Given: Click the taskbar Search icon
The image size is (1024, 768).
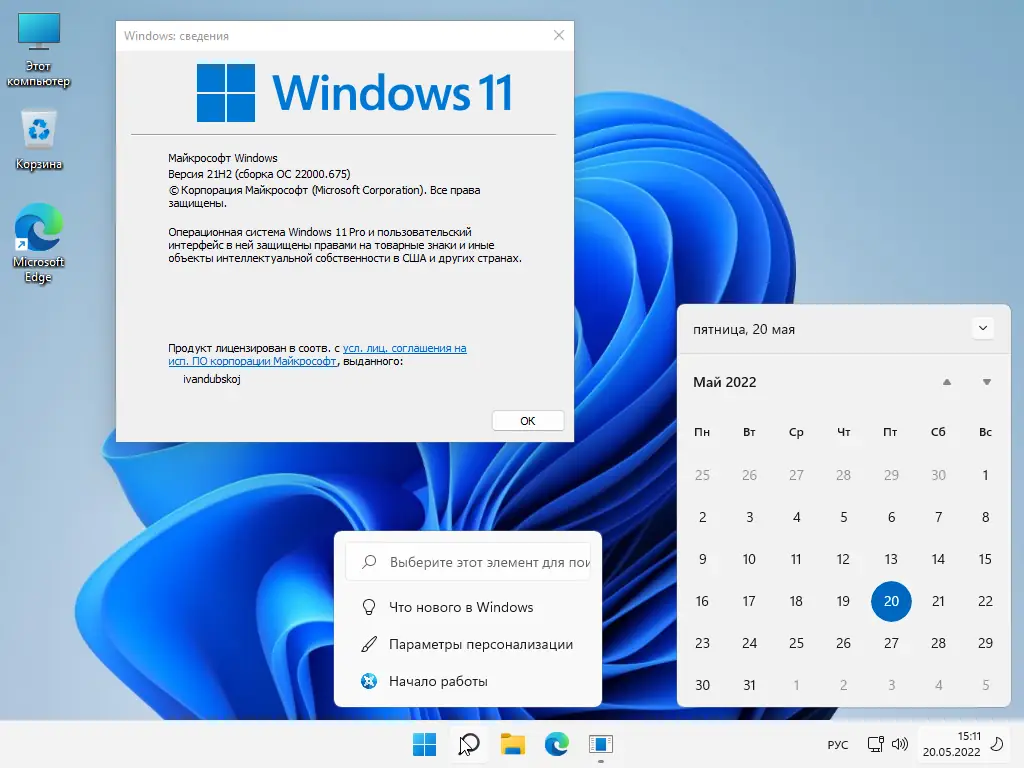Looking at the screenshot, I should click(469, 744).
